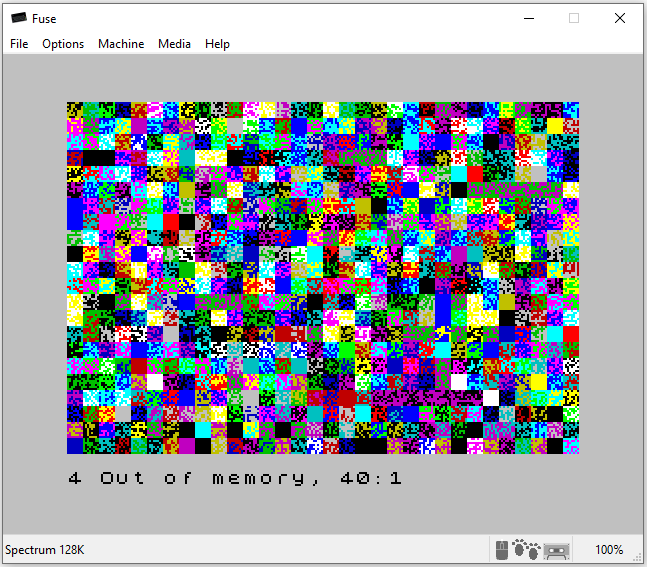Close the Fuse window

pyautogui.click(x=620, y=18)
